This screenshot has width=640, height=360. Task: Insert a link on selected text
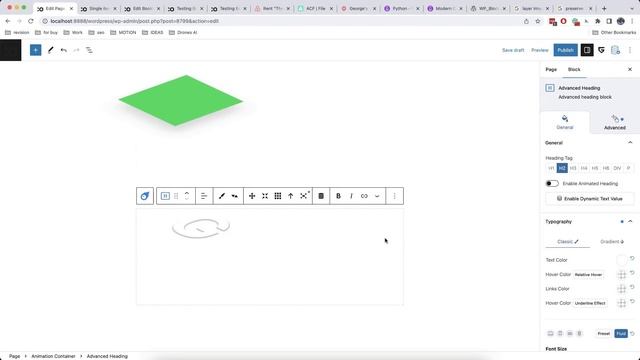[x=364, y=196]
